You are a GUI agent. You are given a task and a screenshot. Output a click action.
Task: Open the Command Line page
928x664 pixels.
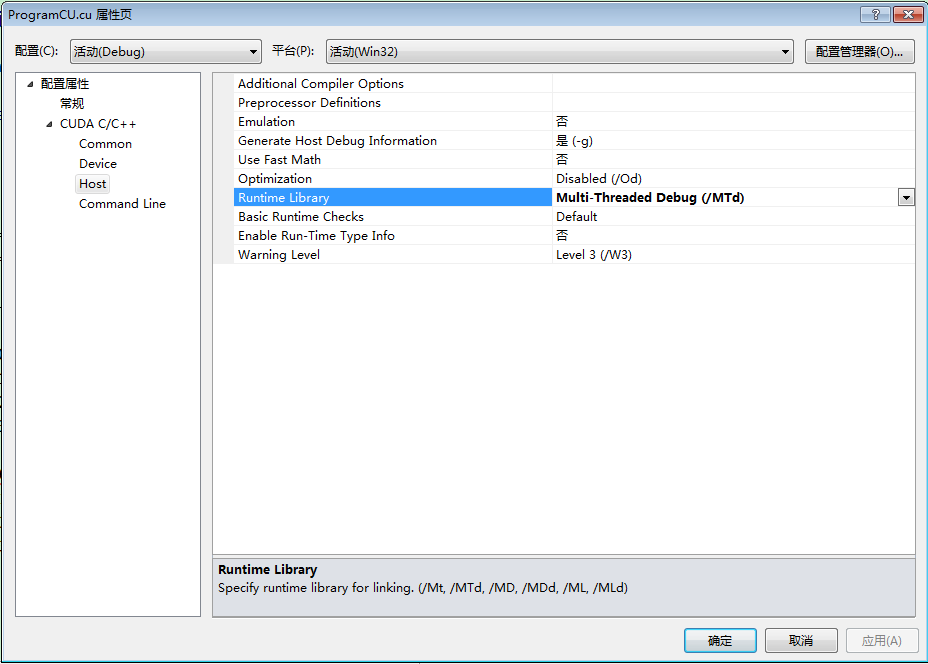(123, 204)
